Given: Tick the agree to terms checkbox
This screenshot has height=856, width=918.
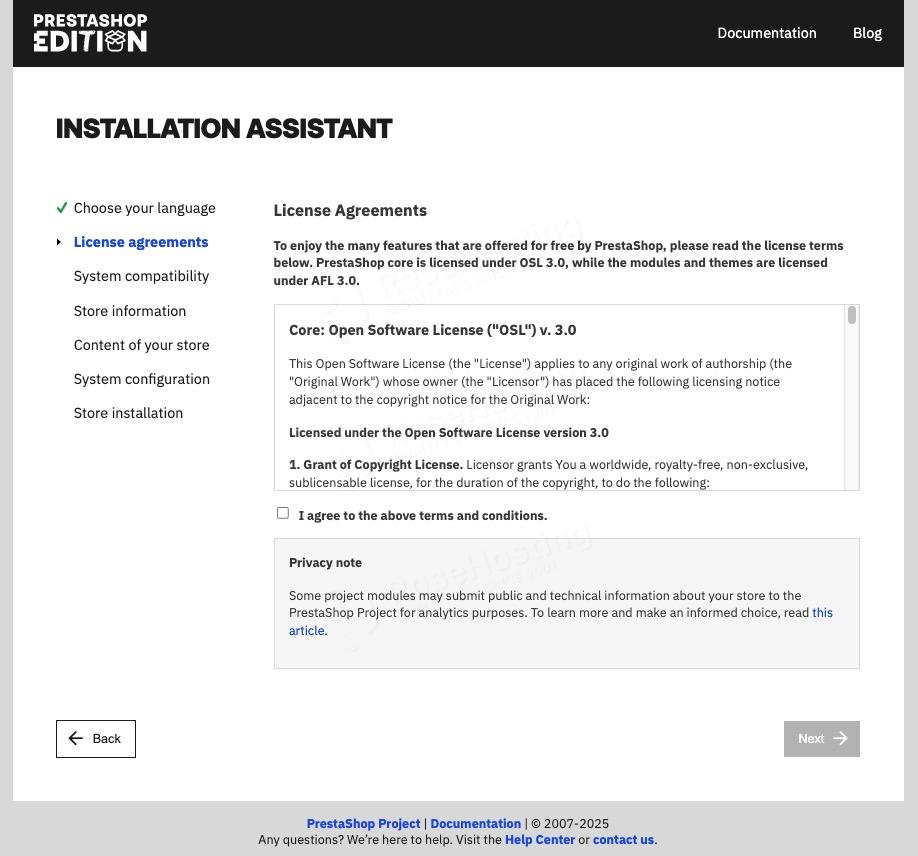Looking at the screenshot, I should click(283, 513).
